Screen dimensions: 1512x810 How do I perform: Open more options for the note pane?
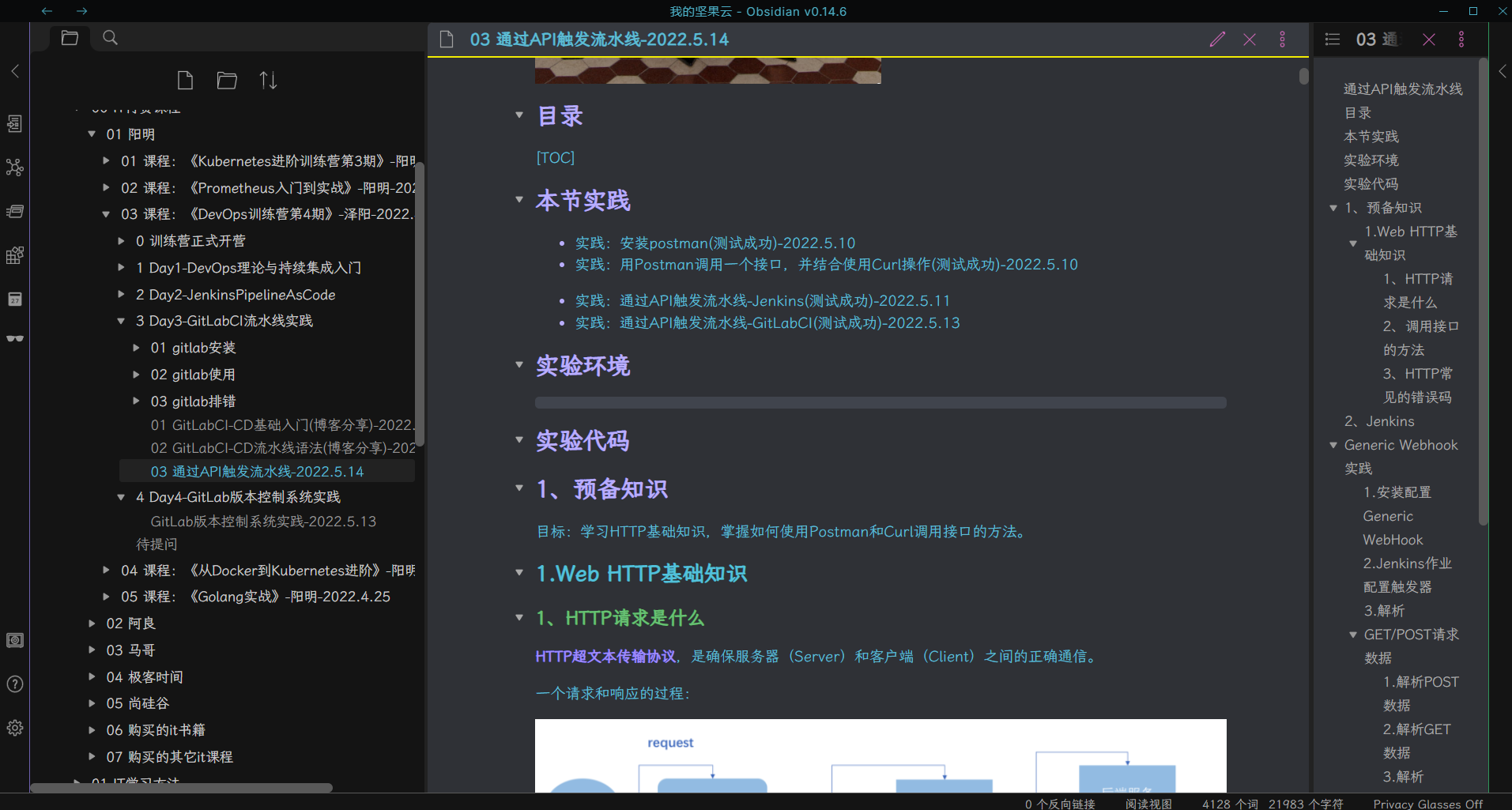(x=1282, y=40)
